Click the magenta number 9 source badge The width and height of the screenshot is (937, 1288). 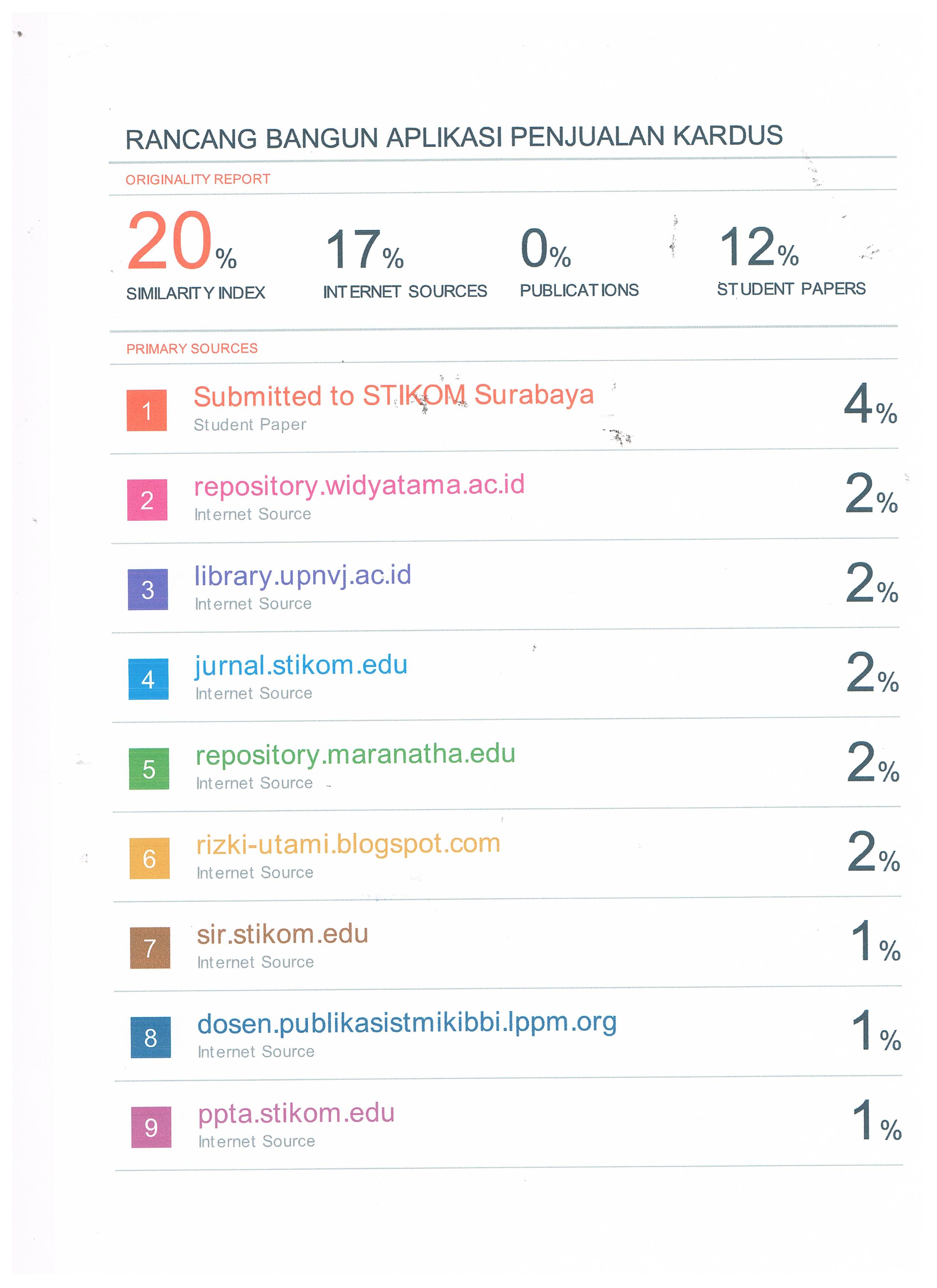pyautogui.click(x=151, y=1127)
